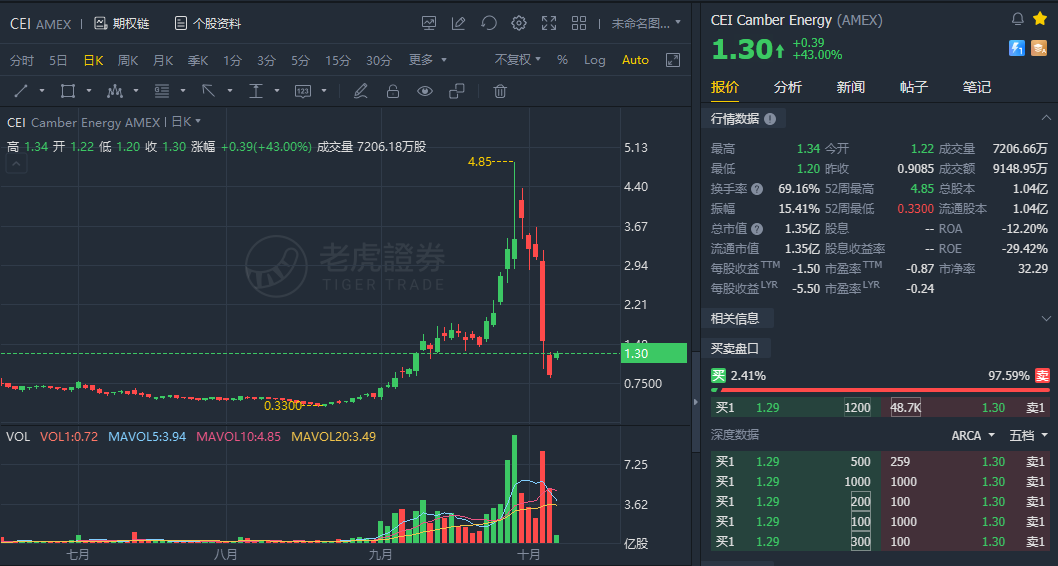Expand the line tool options arrow
This screenshot has height=566, width=1058.
click(x=42, y=91)
